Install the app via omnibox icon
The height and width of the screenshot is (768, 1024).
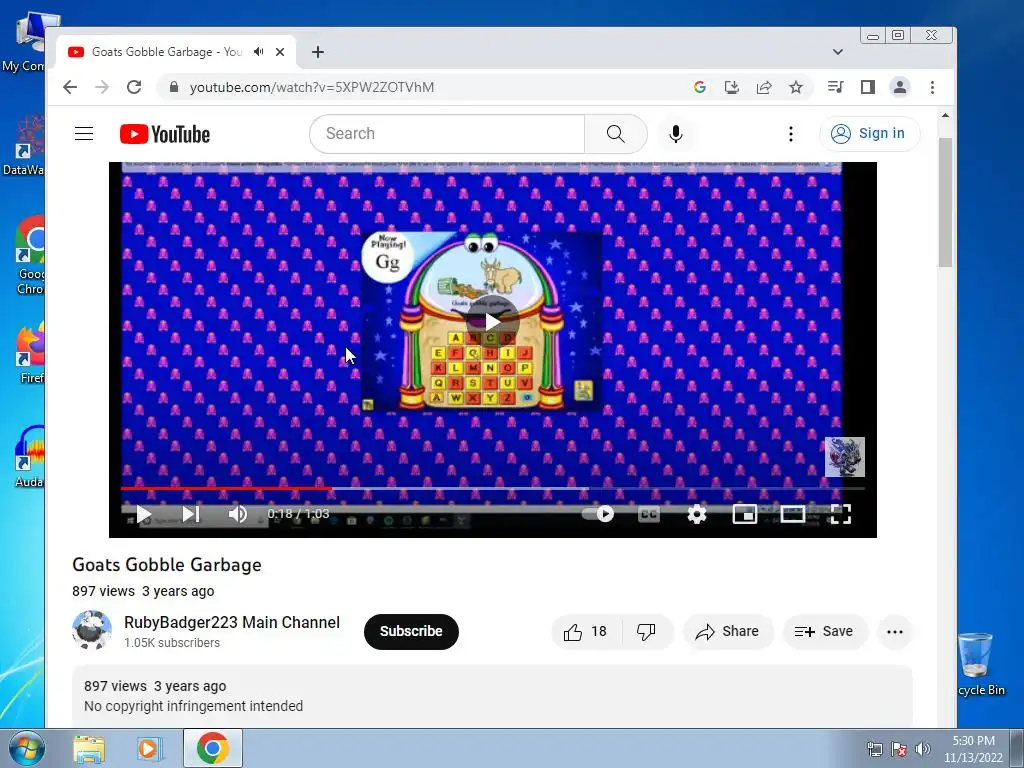coord(731,87)
